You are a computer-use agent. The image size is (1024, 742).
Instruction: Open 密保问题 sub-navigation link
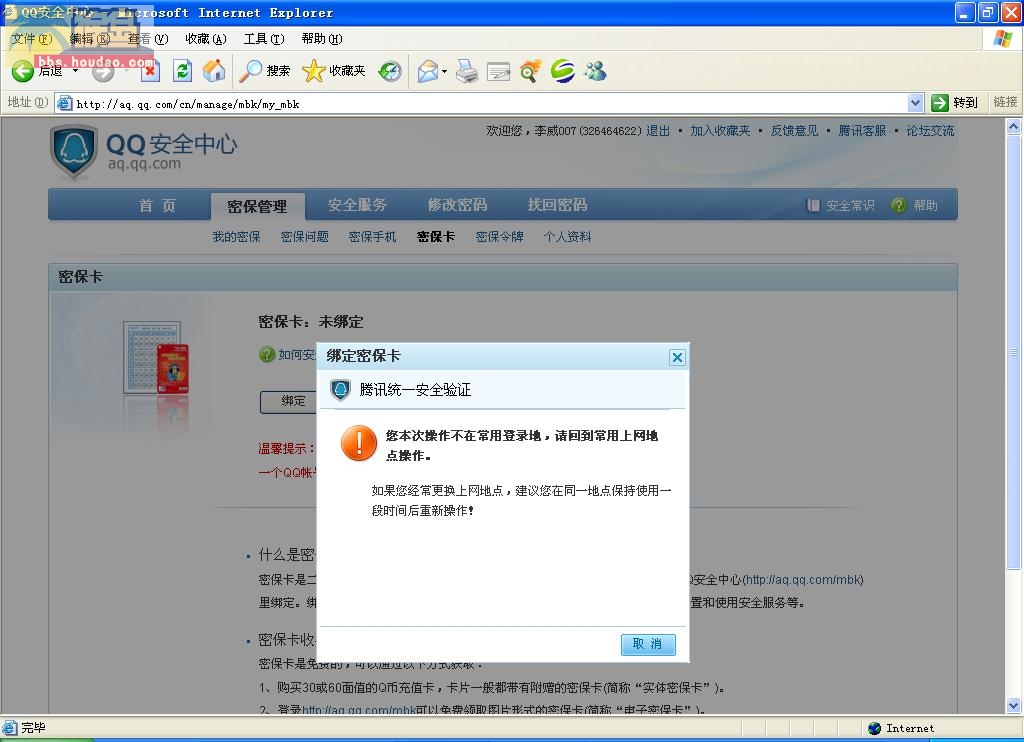tap(304, 236)
